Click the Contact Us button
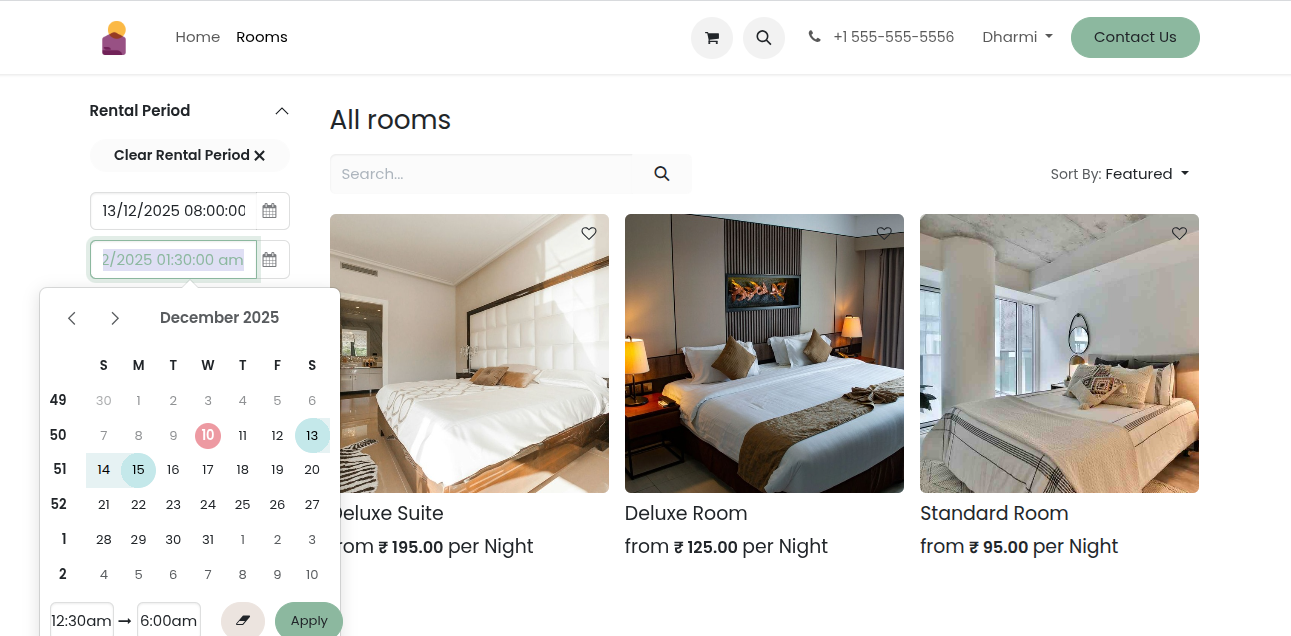 pyautogui.click(x=1135, y=37)
